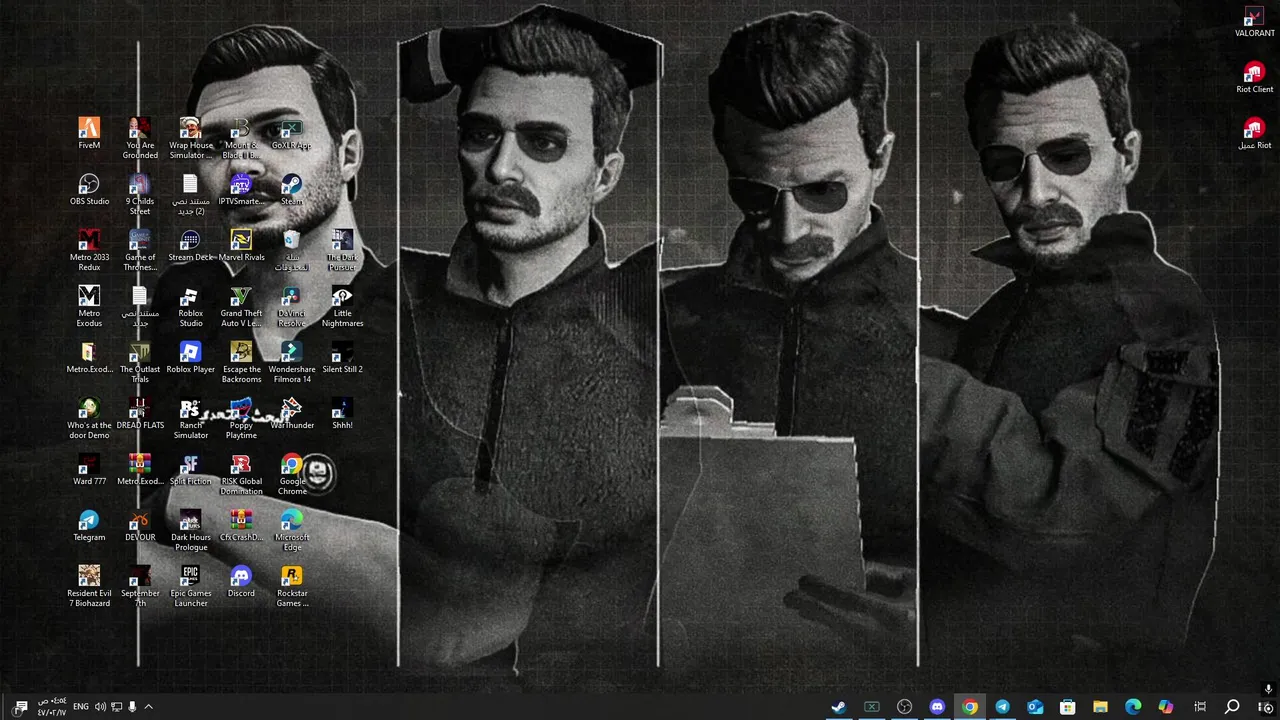Open the GoXLR App desktop shortcut
1280x720 pixels.
291,133
